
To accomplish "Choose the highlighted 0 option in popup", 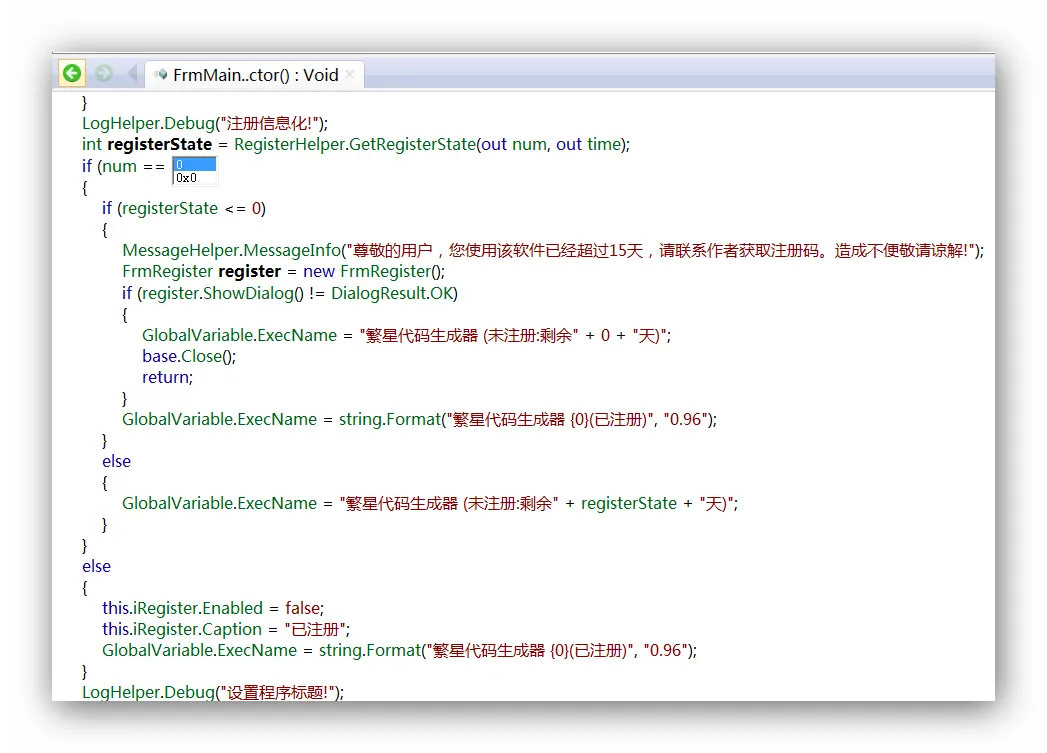I will pyautogui.click(x=194, y=164).
